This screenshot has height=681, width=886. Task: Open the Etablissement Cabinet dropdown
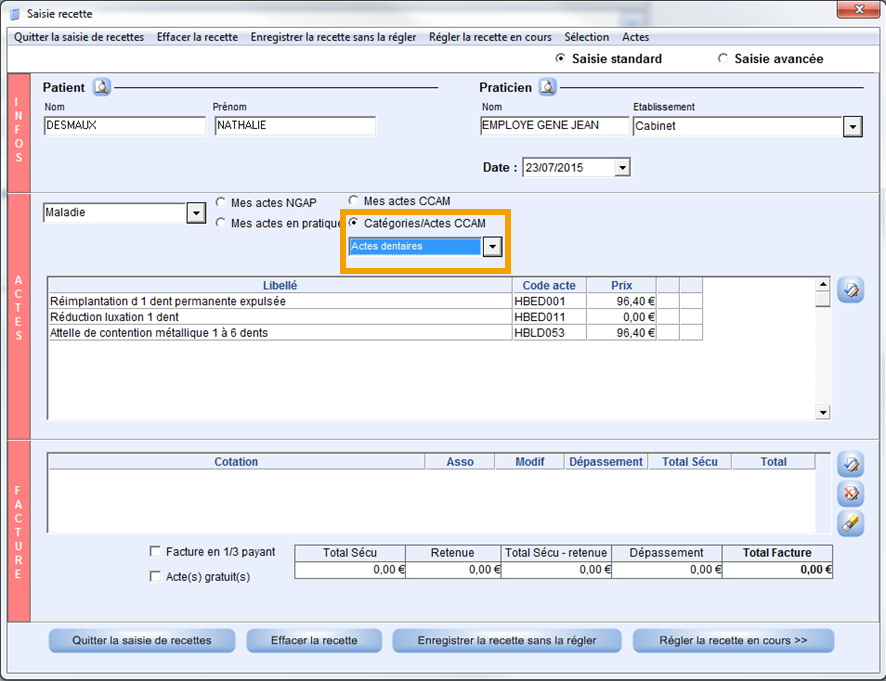pos(852,127)
